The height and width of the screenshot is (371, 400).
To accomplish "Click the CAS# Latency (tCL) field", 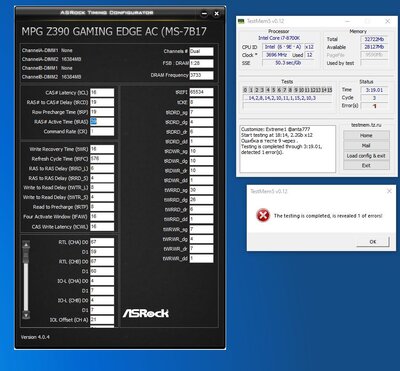I will (102, 93).
